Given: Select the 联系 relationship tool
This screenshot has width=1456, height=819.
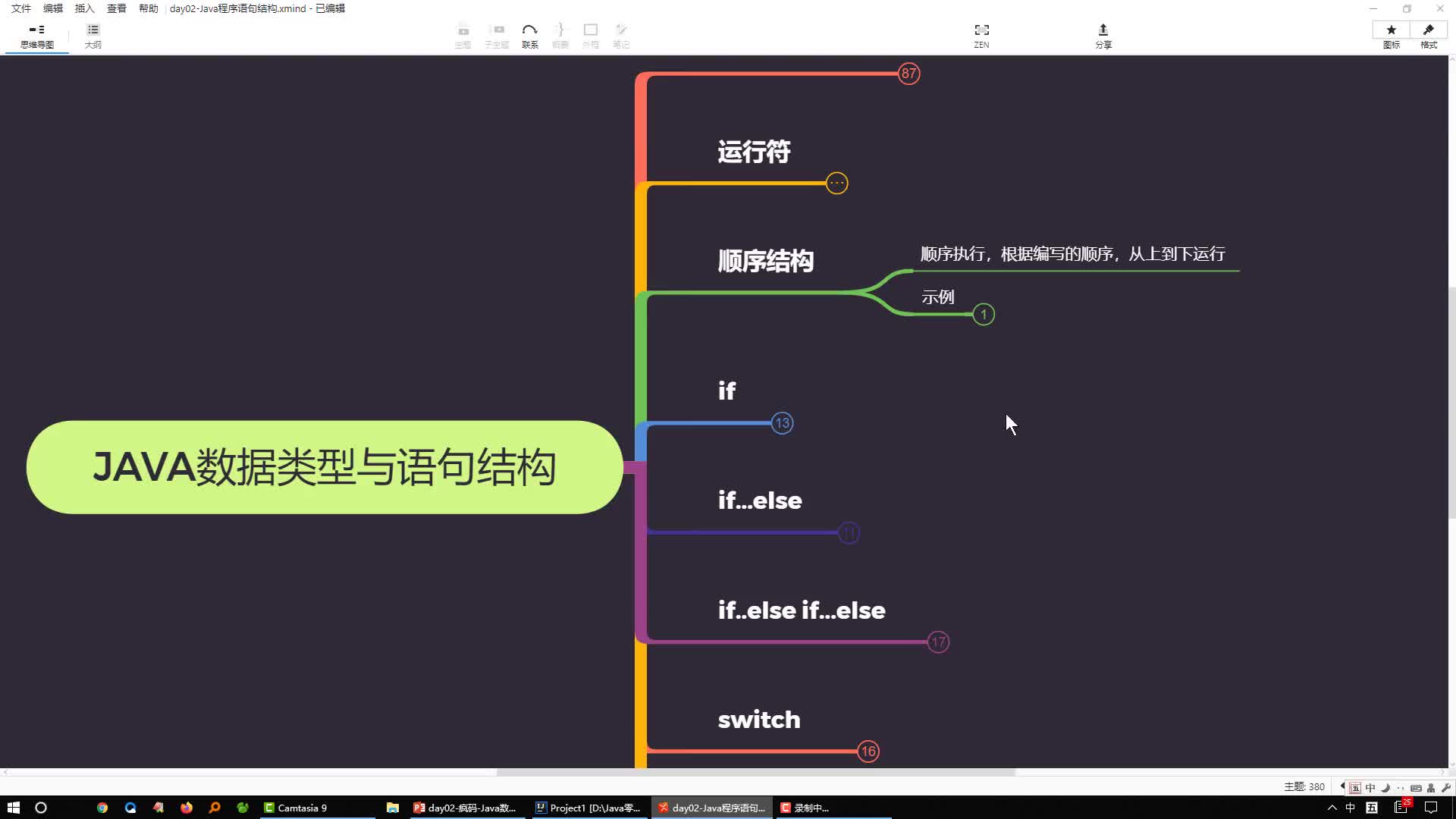Looking at the screenshot, I should pos(529,36).
